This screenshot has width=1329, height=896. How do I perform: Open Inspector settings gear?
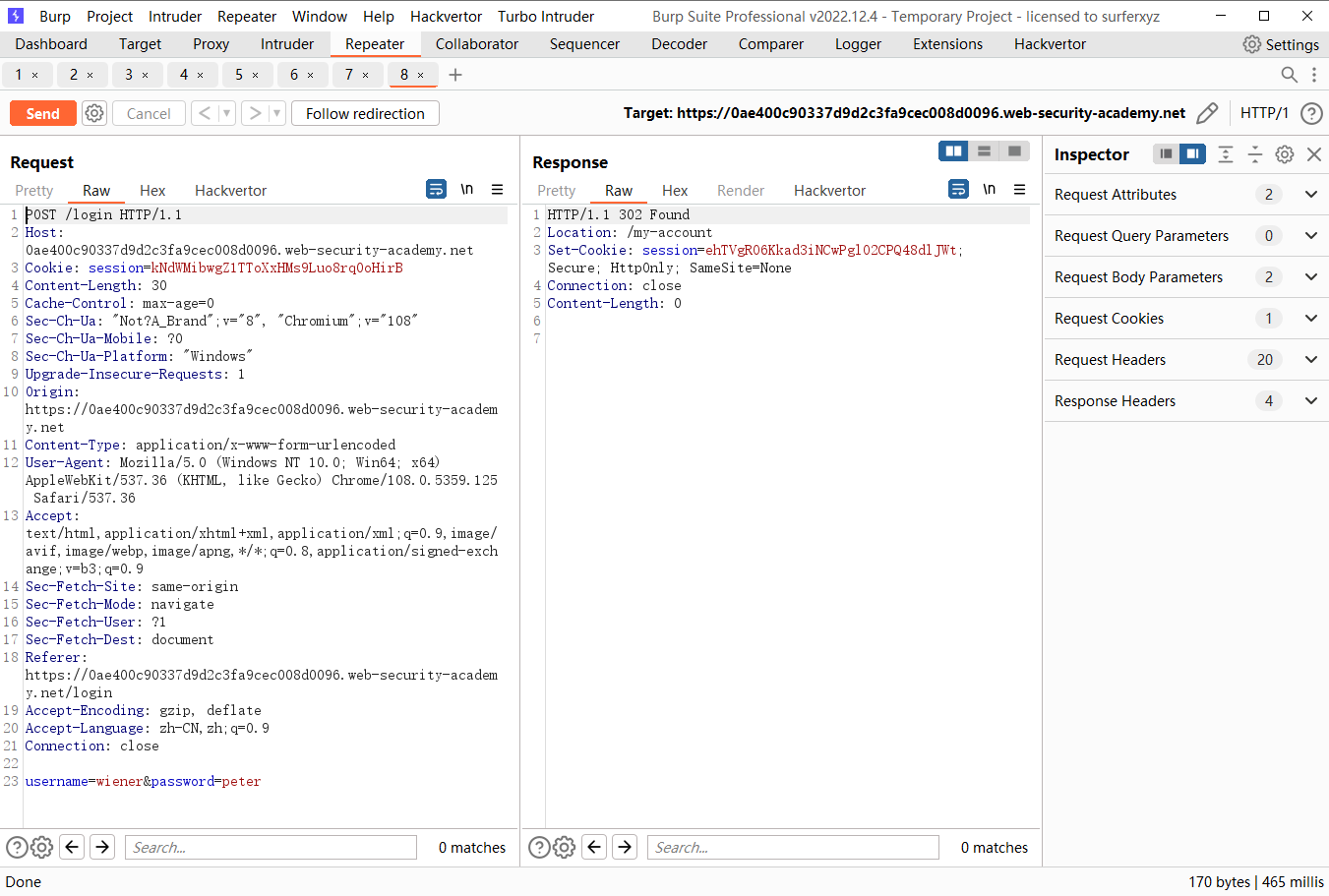tap(1285, 153)
